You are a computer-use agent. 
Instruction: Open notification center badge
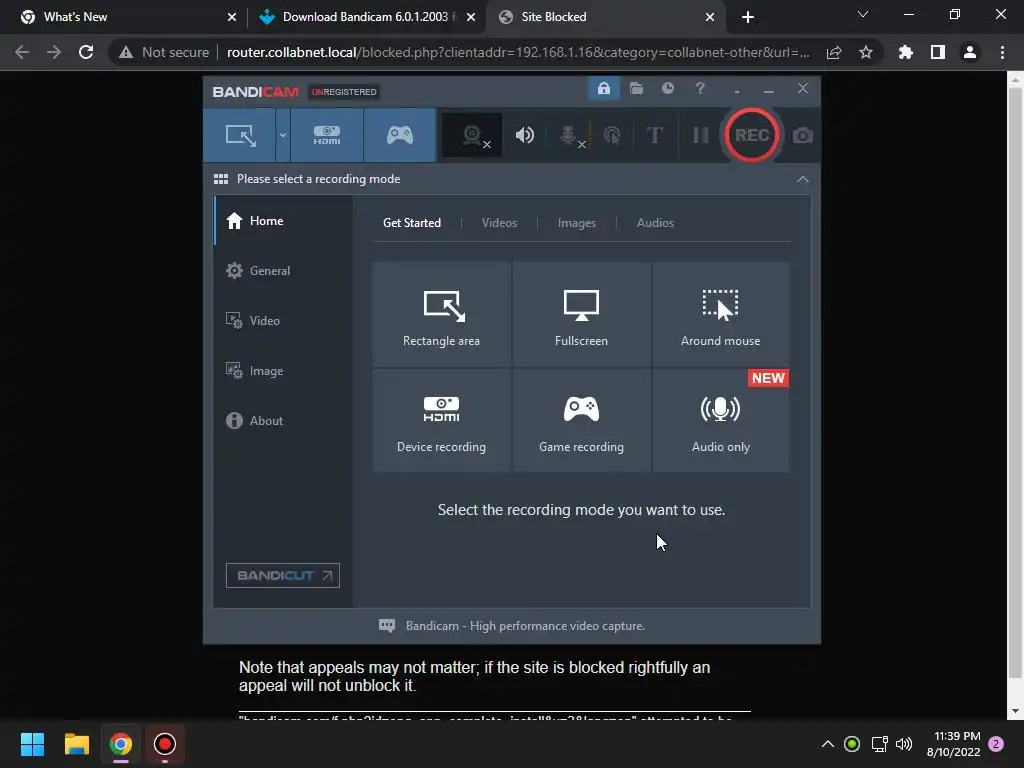(x=996, y=744)
